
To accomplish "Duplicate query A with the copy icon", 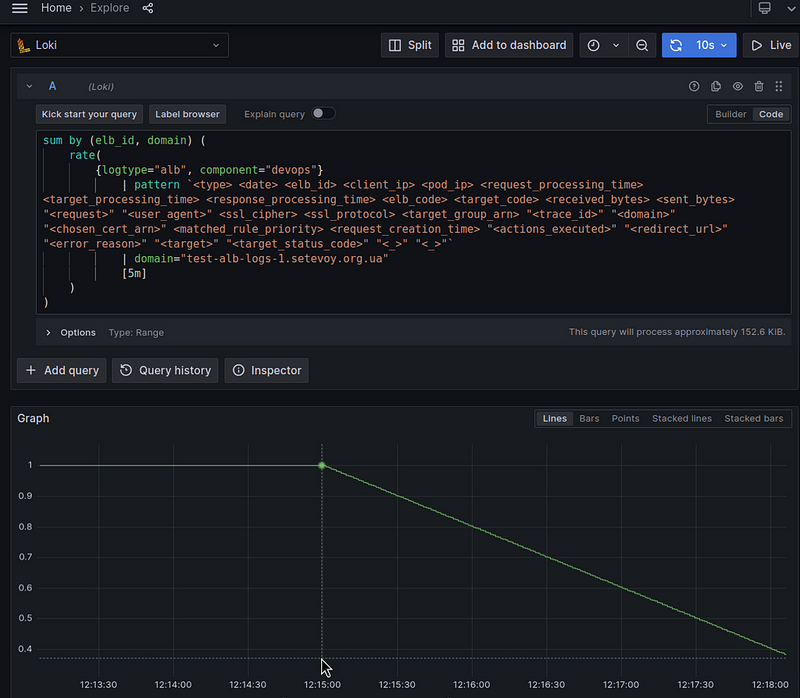I will [x=716, y=87].
